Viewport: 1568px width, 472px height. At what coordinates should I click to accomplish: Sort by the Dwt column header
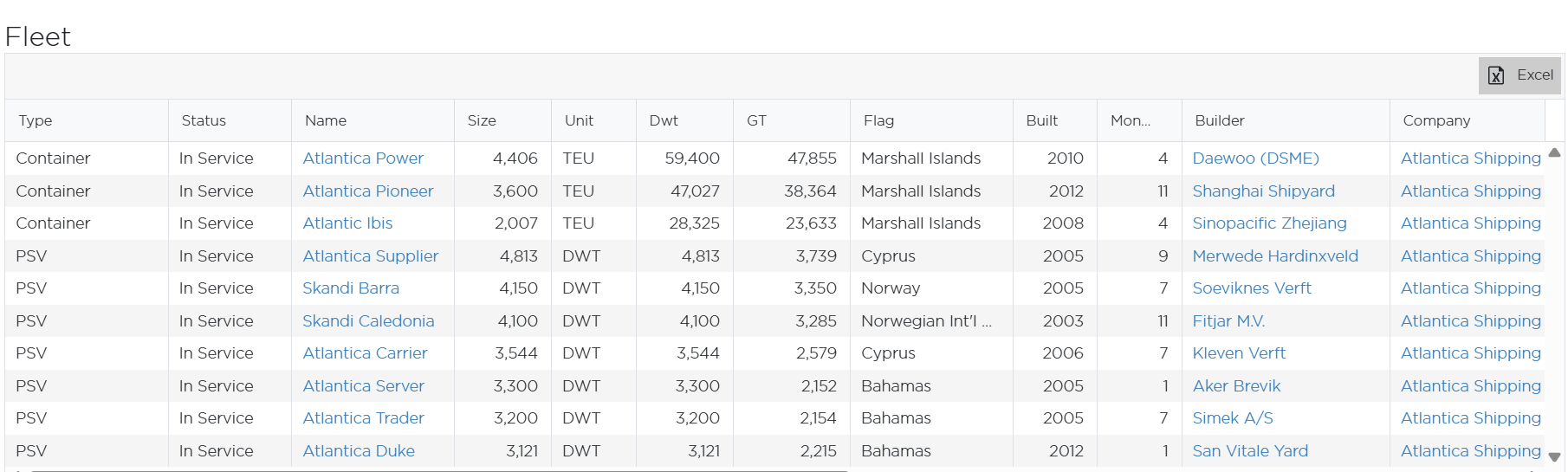684,120
